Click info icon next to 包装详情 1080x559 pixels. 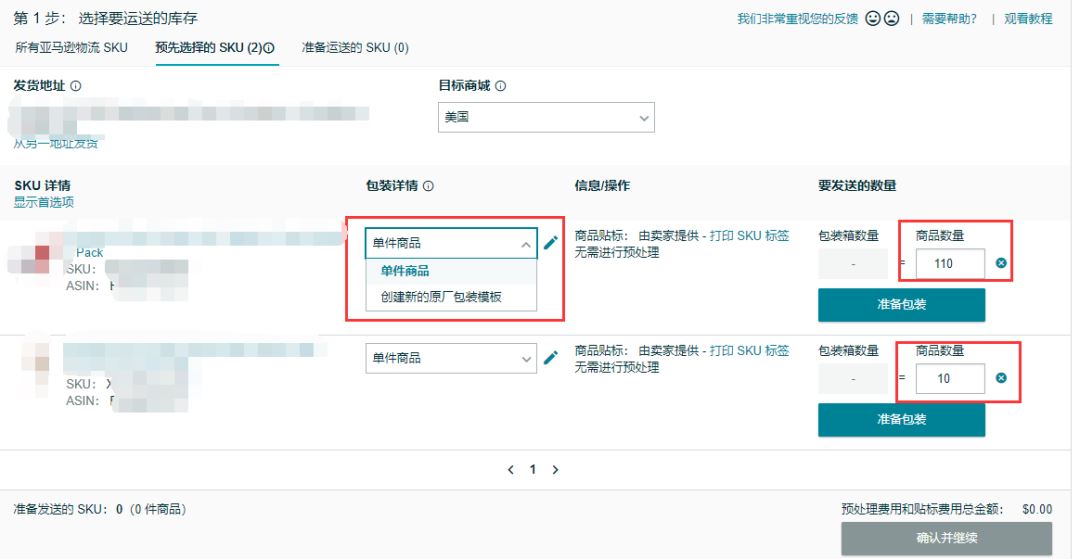pos(428,186)
